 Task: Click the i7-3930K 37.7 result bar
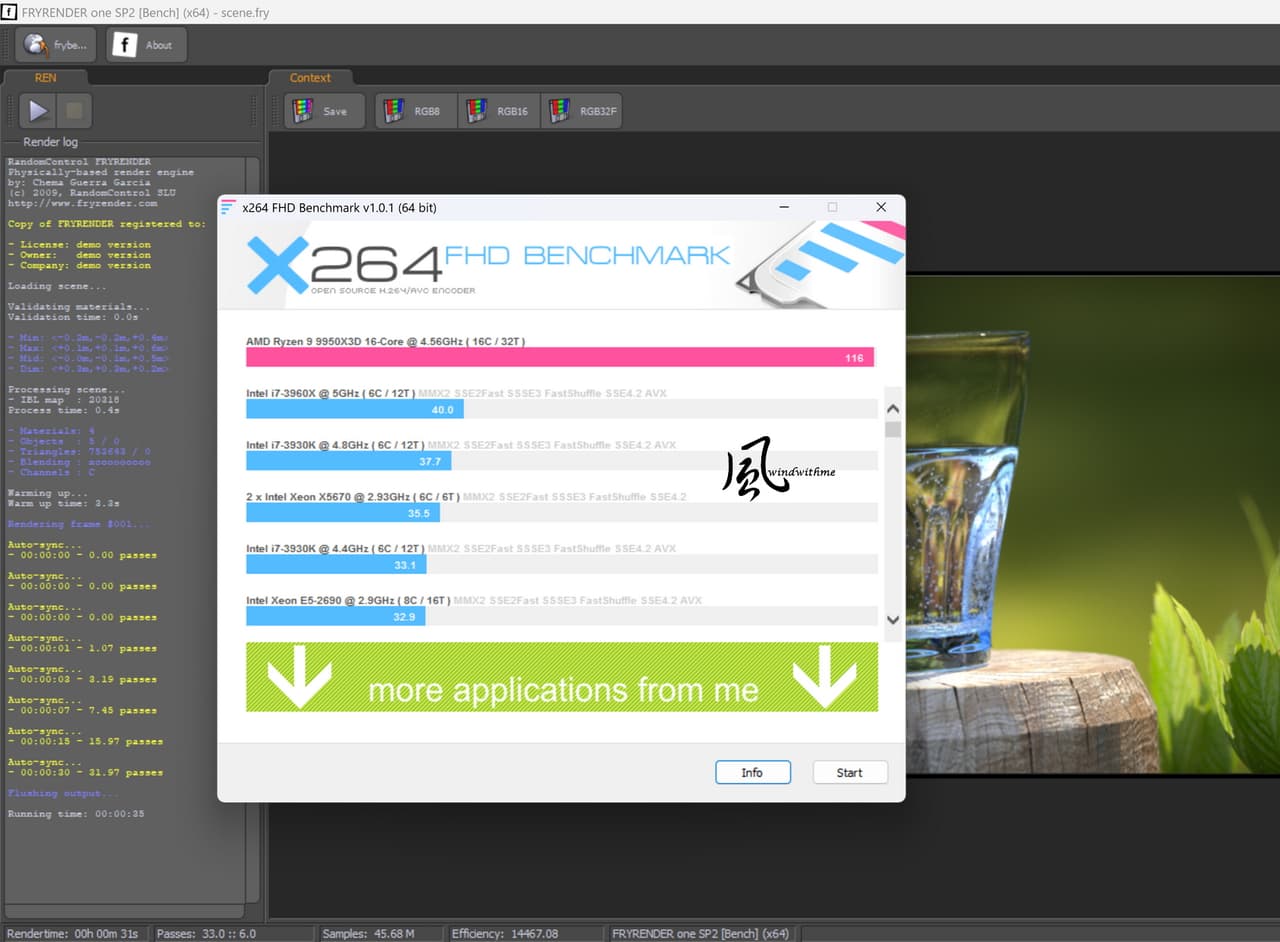coord(348,461)
